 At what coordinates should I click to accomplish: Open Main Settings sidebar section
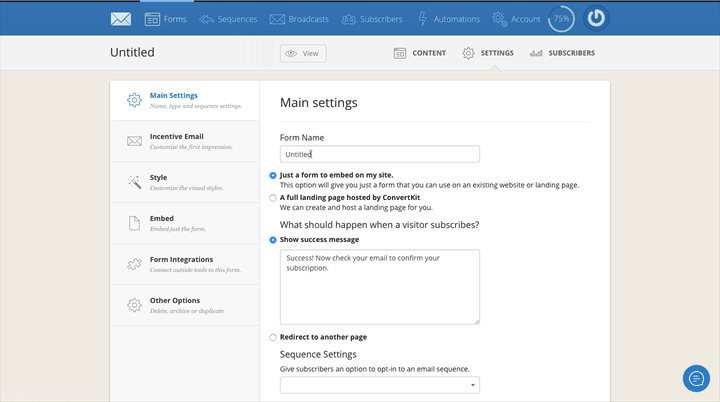(185, 100)
